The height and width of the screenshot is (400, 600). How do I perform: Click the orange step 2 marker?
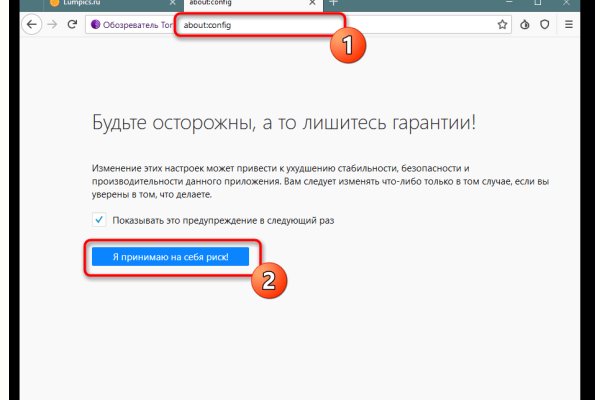pos(267,280)
